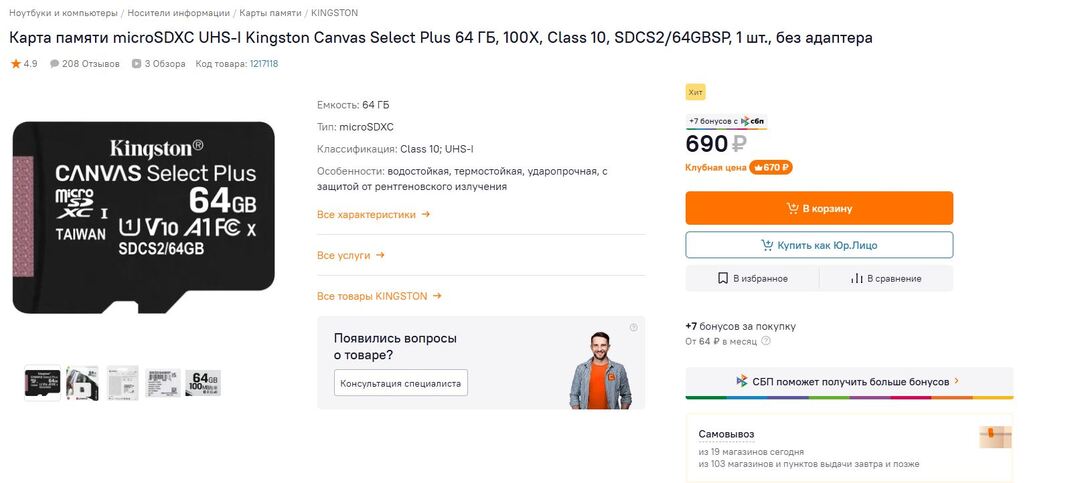Click the crown club price badge
The width and height of the screenshot is (1090, 483).
(771, 168)
